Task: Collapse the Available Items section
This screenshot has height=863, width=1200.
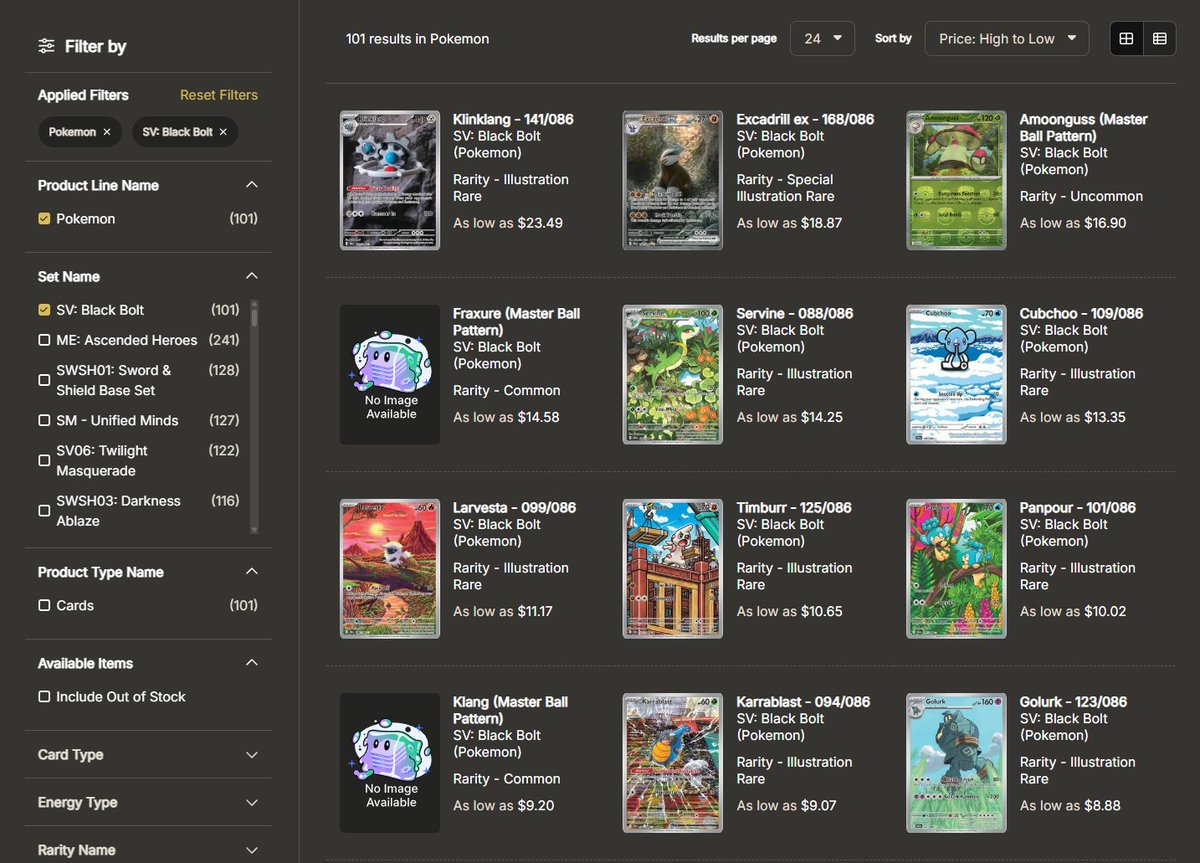Action: [251, 663]
